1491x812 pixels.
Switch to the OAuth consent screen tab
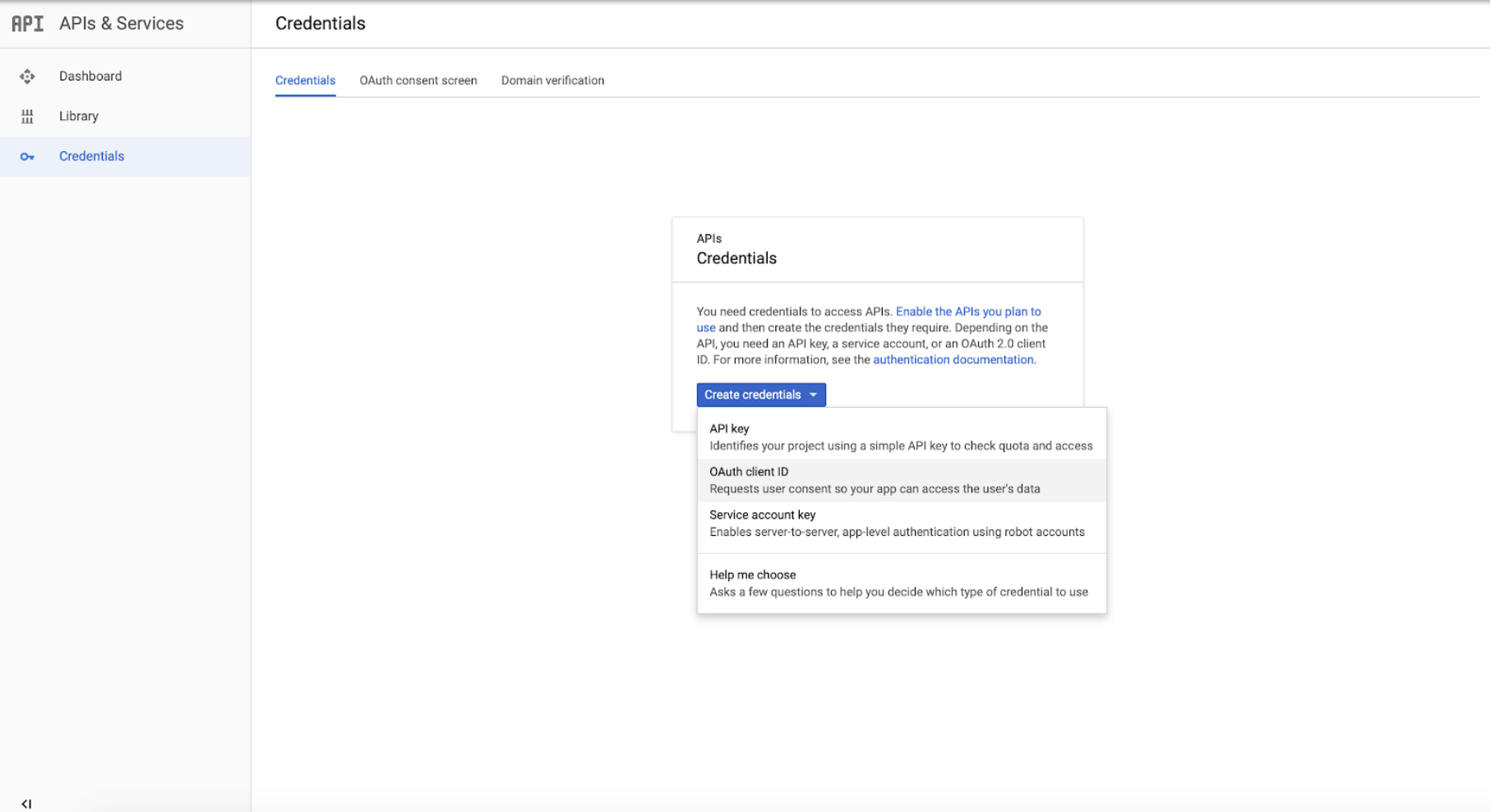tap(418, 81)
